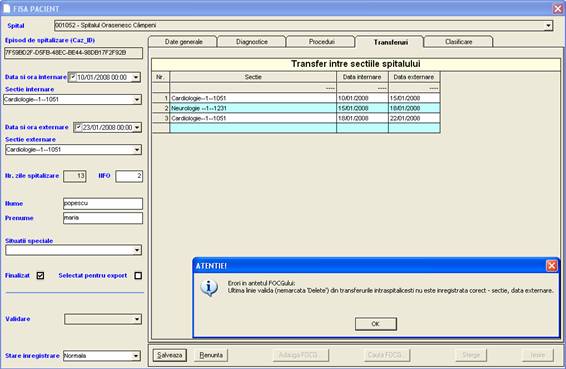Click Data internare 15/01/2008 cell

click(362, 108)
